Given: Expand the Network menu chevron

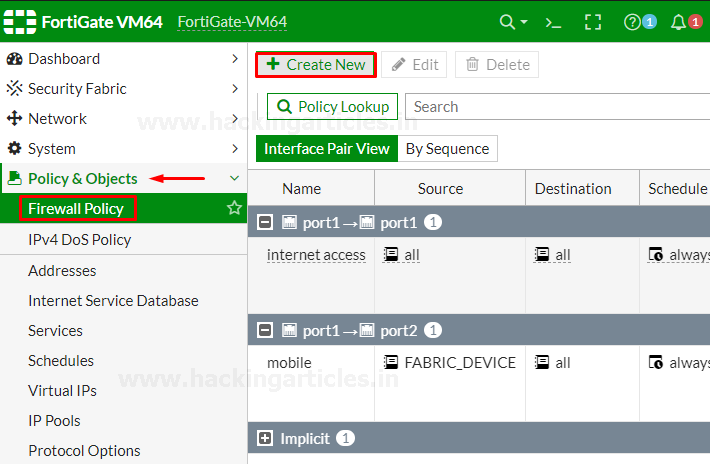Looking at the screenshot, I should tap(235, 119).
